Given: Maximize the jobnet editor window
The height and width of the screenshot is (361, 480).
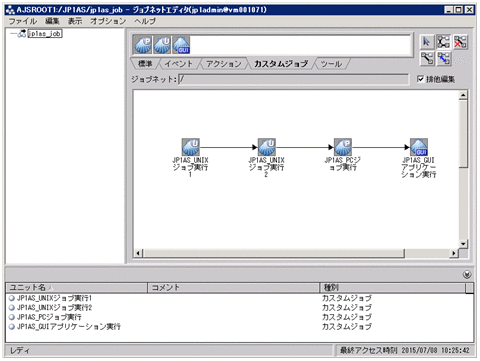Looking at the screenshot, I should click(x=459, y=10).
